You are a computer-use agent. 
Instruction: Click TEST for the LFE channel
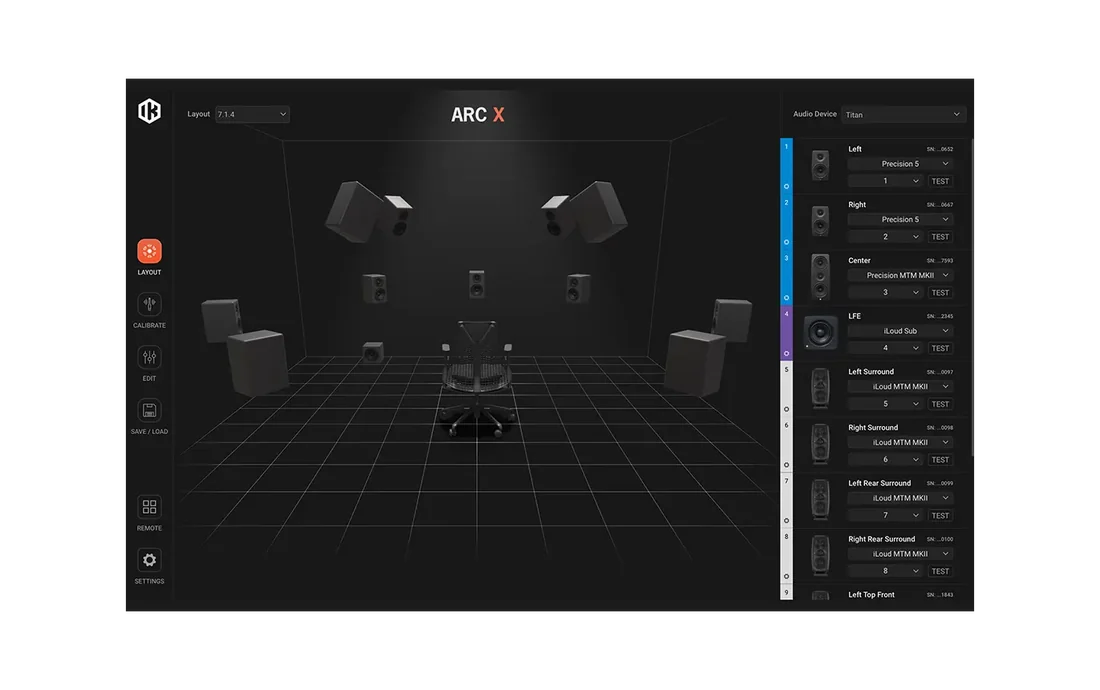[940, 348]
